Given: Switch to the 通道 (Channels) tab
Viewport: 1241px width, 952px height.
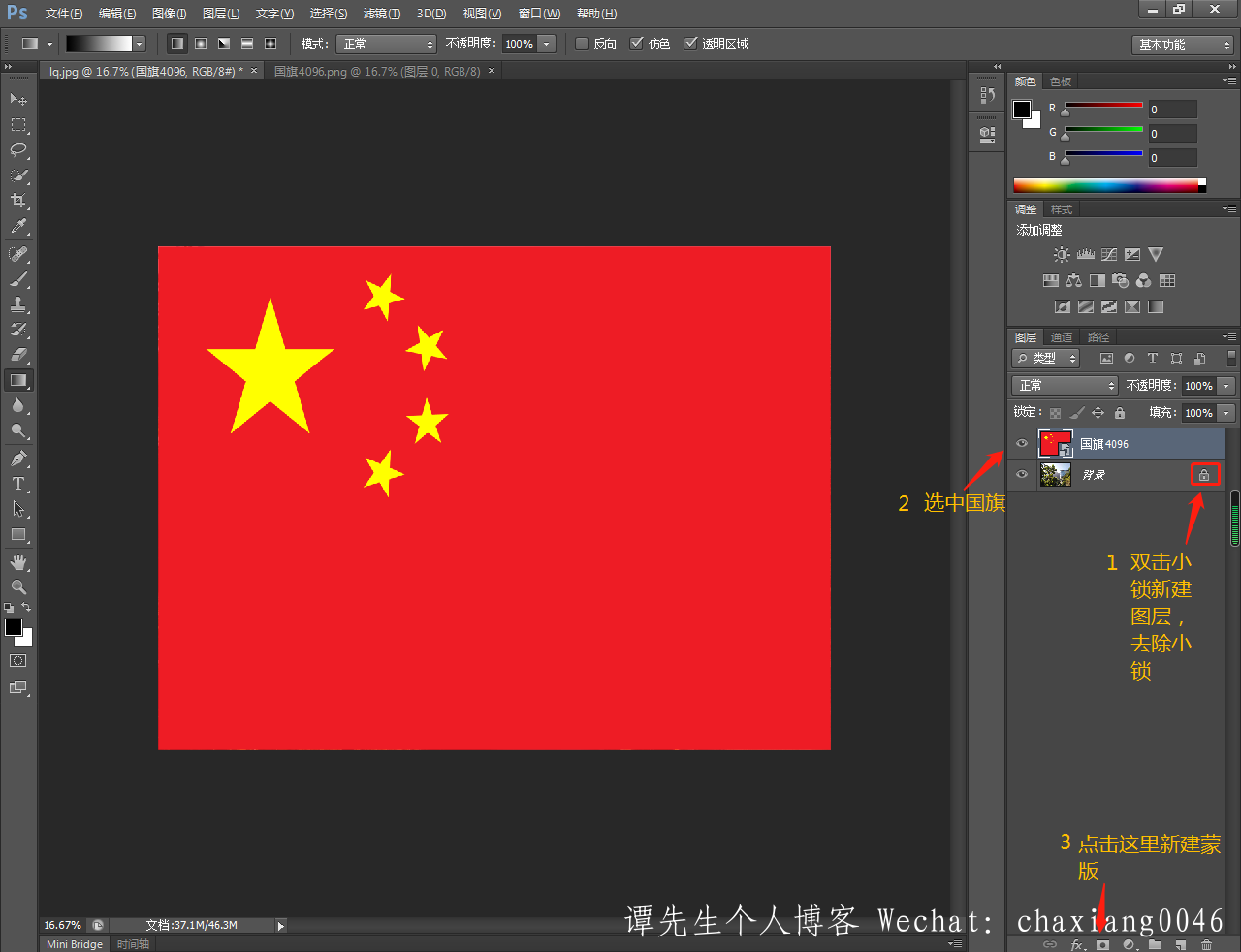Looking at the screenshot, I should point(1062,337).
